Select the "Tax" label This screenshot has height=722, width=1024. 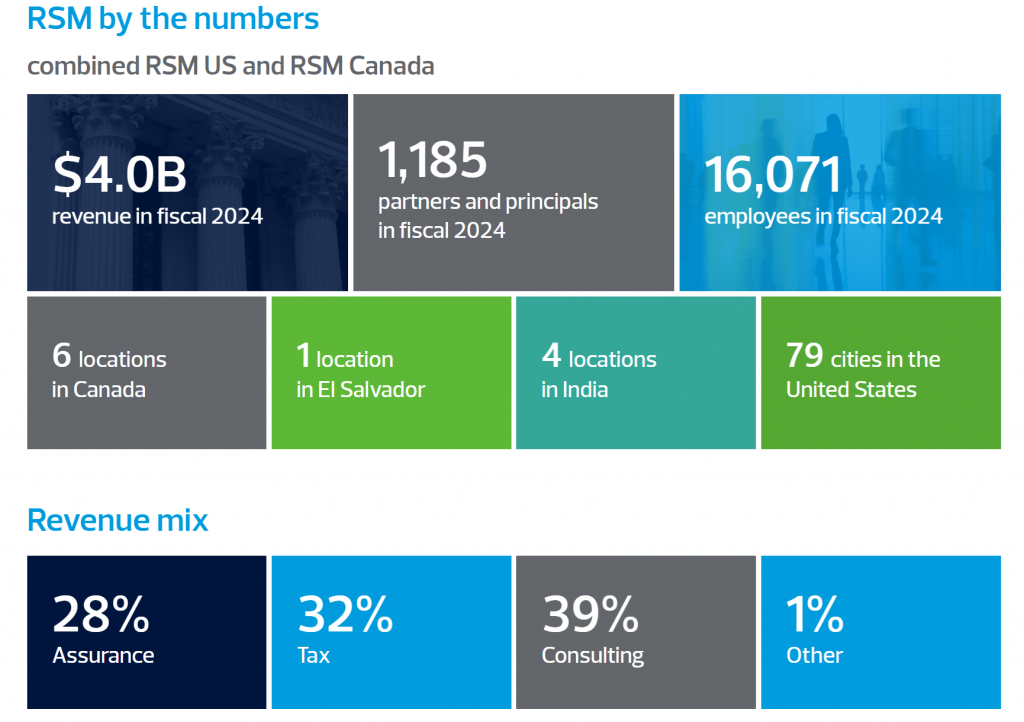point(313,656)
